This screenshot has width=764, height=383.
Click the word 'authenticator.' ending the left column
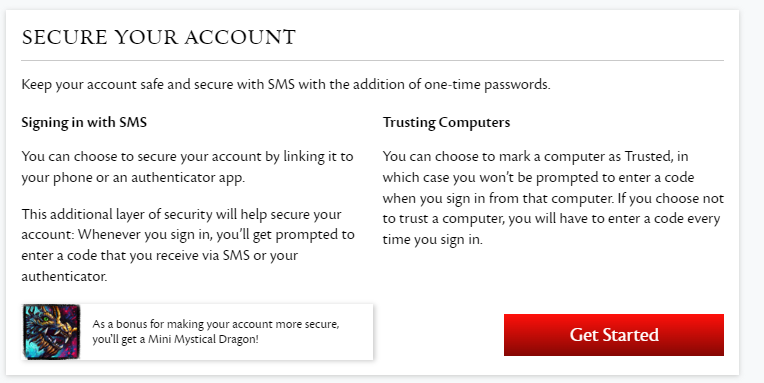64,276
